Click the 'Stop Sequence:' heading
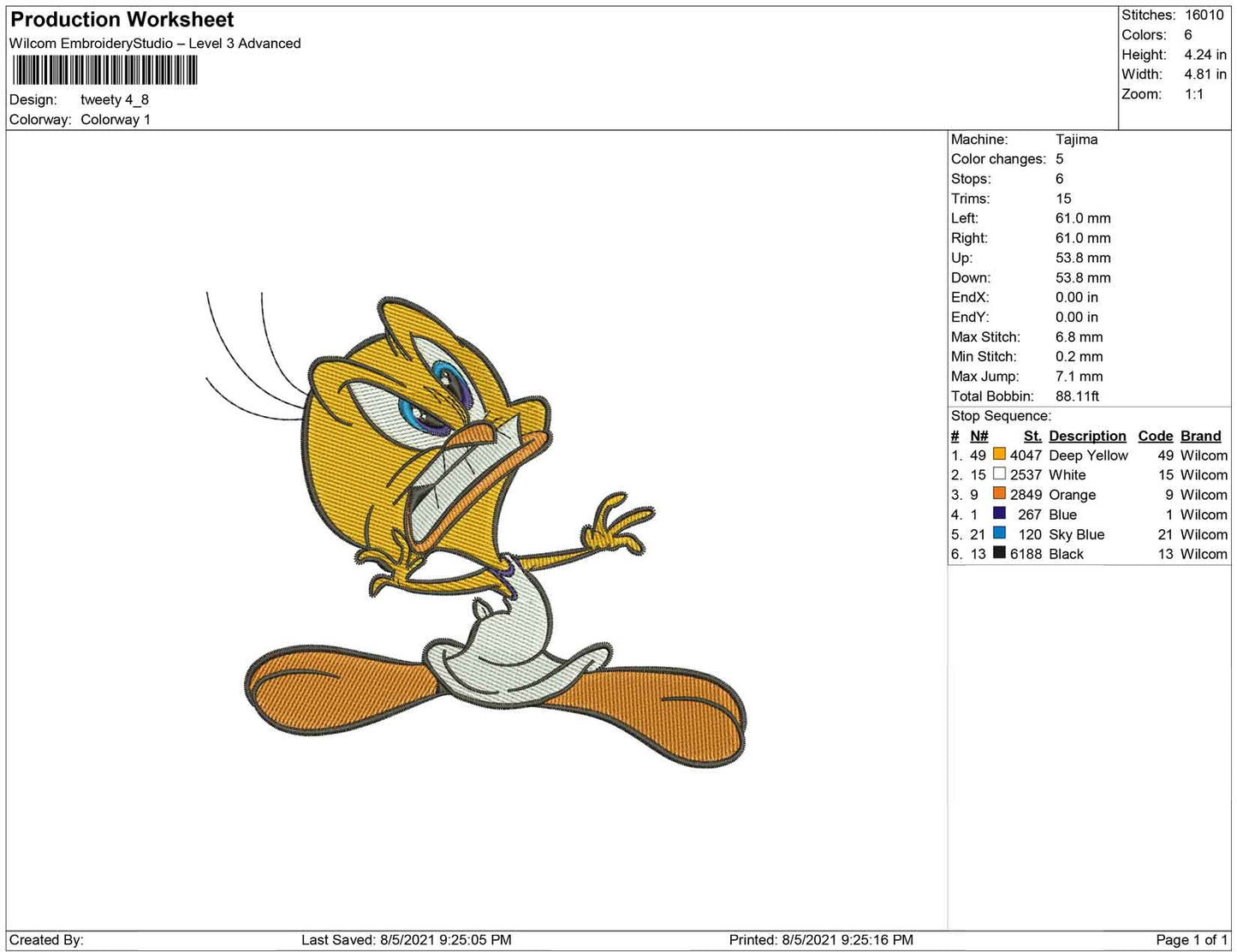 click(1001, 416)
